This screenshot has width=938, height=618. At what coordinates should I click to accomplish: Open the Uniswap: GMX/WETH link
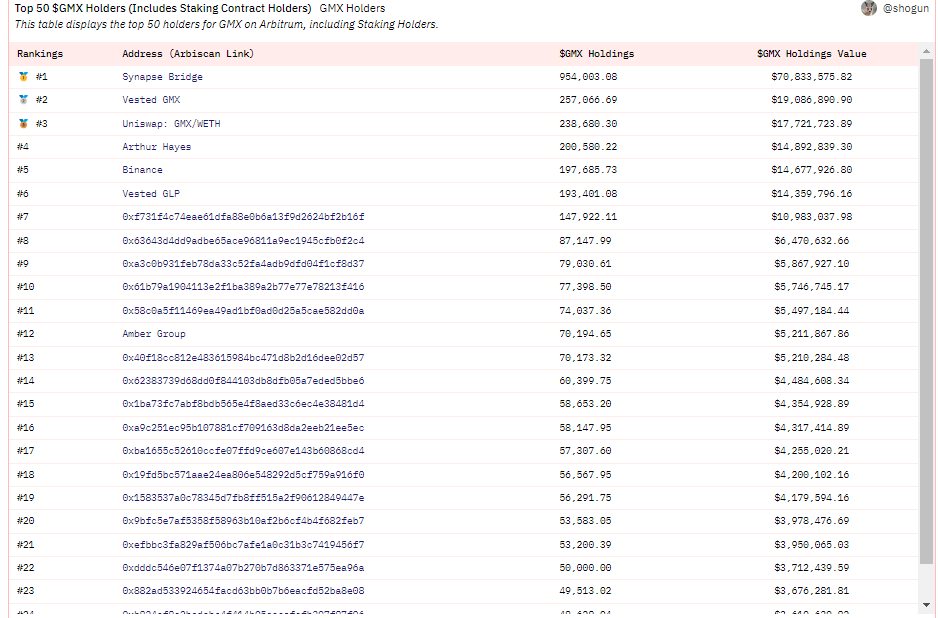coord(171,124)
